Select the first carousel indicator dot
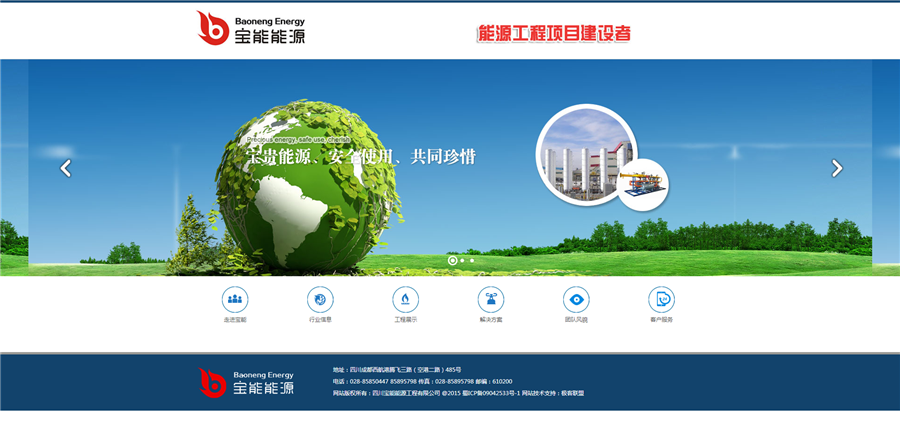Viewport: 900px width, 431px height. (452, 260)
